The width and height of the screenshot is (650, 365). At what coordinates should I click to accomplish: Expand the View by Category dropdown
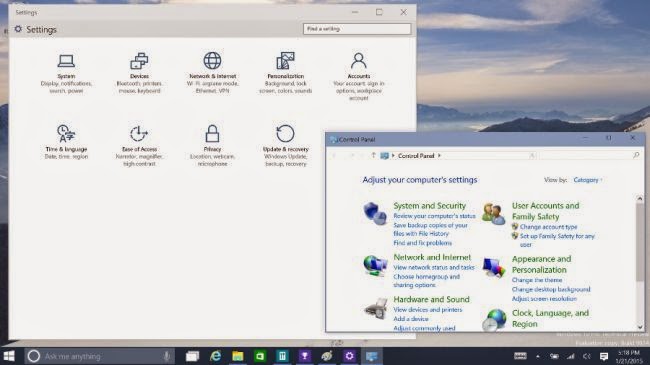(588, 180)
